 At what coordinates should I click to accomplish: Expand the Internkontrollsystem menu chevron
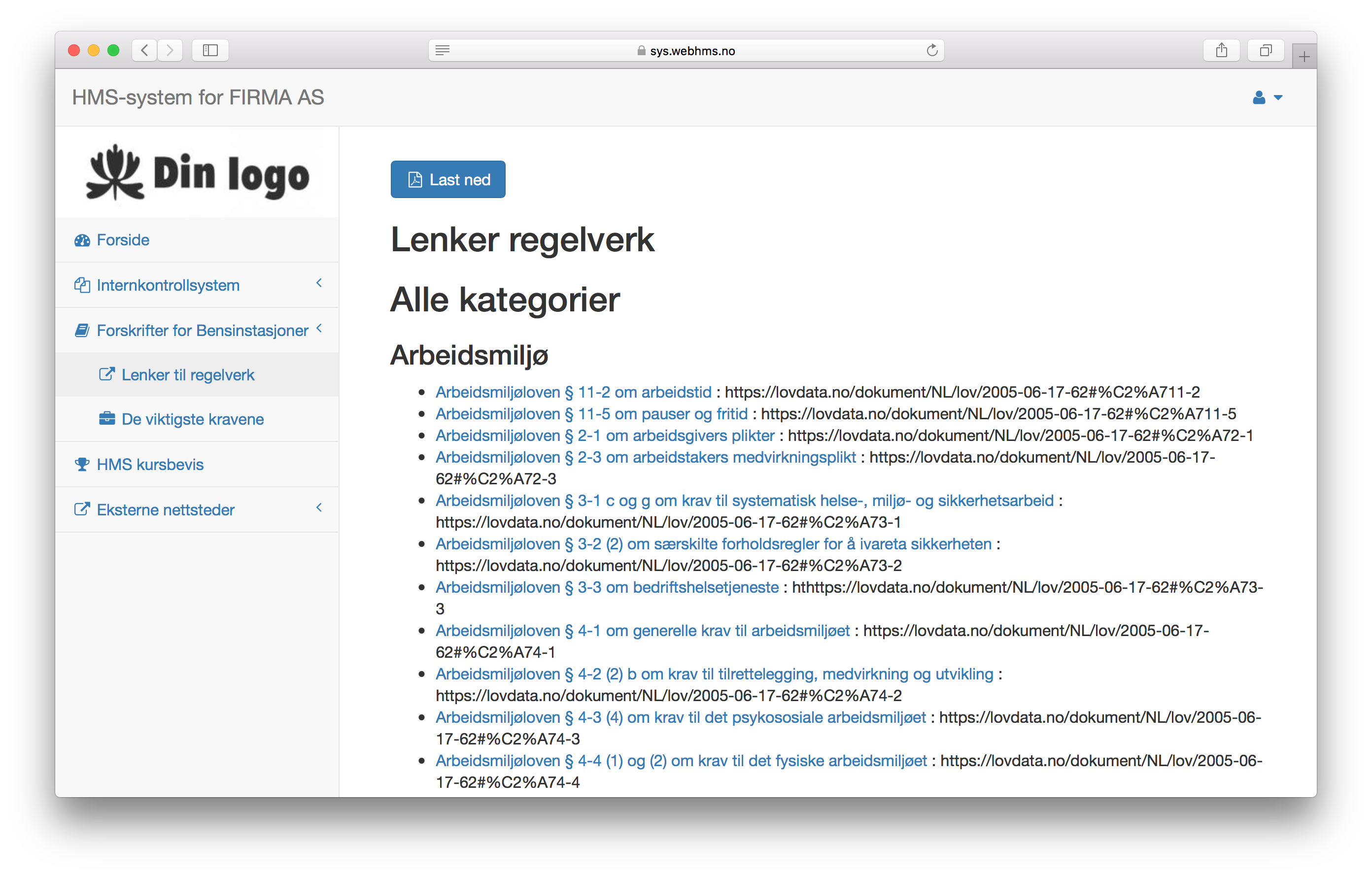tap(319, 283)
